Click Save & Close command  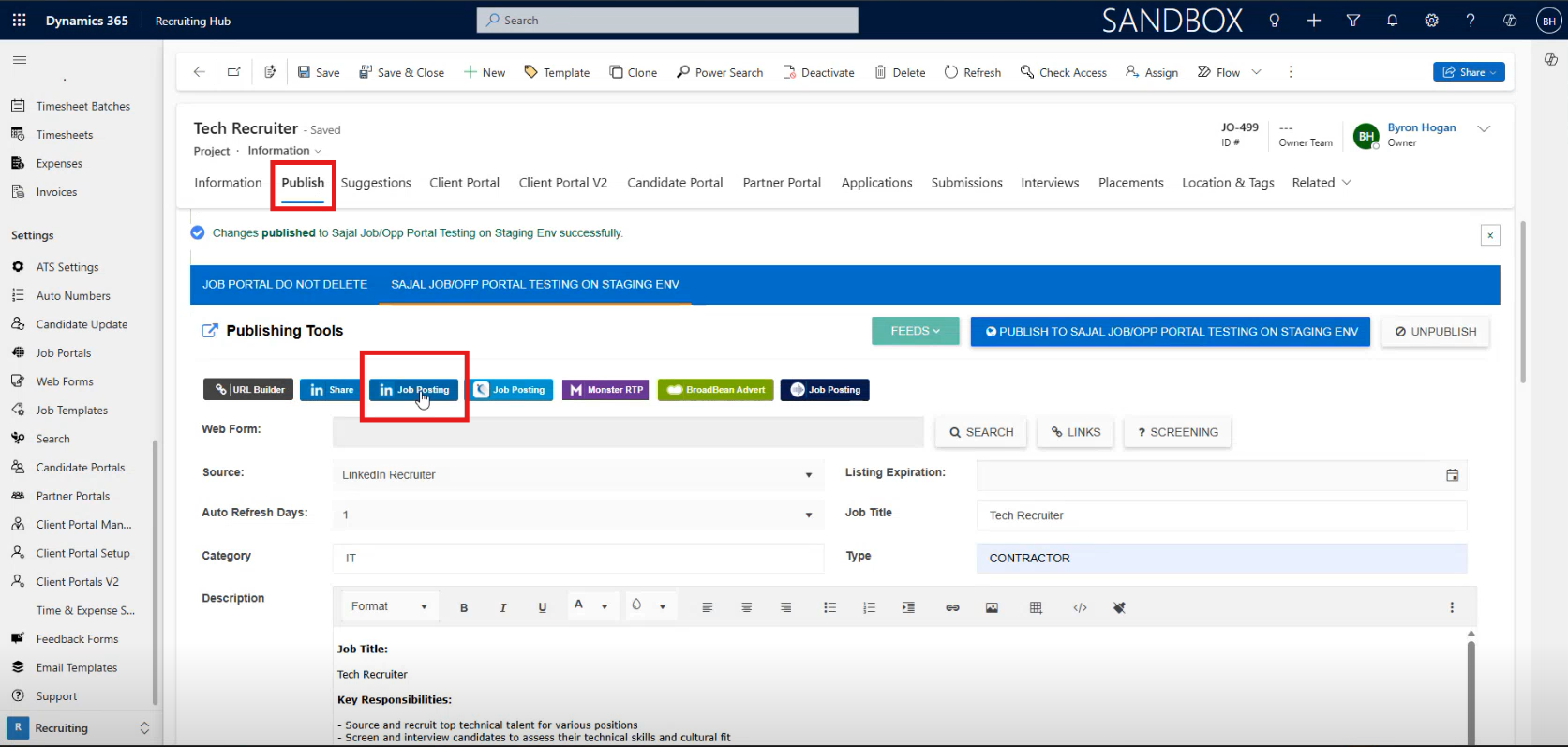[402, 72]
